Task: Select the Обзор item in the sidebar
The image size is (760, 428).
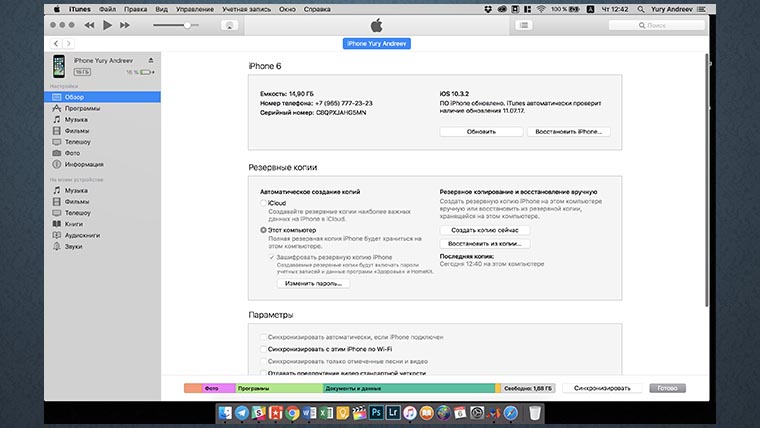Action: (x=102, y=97)
